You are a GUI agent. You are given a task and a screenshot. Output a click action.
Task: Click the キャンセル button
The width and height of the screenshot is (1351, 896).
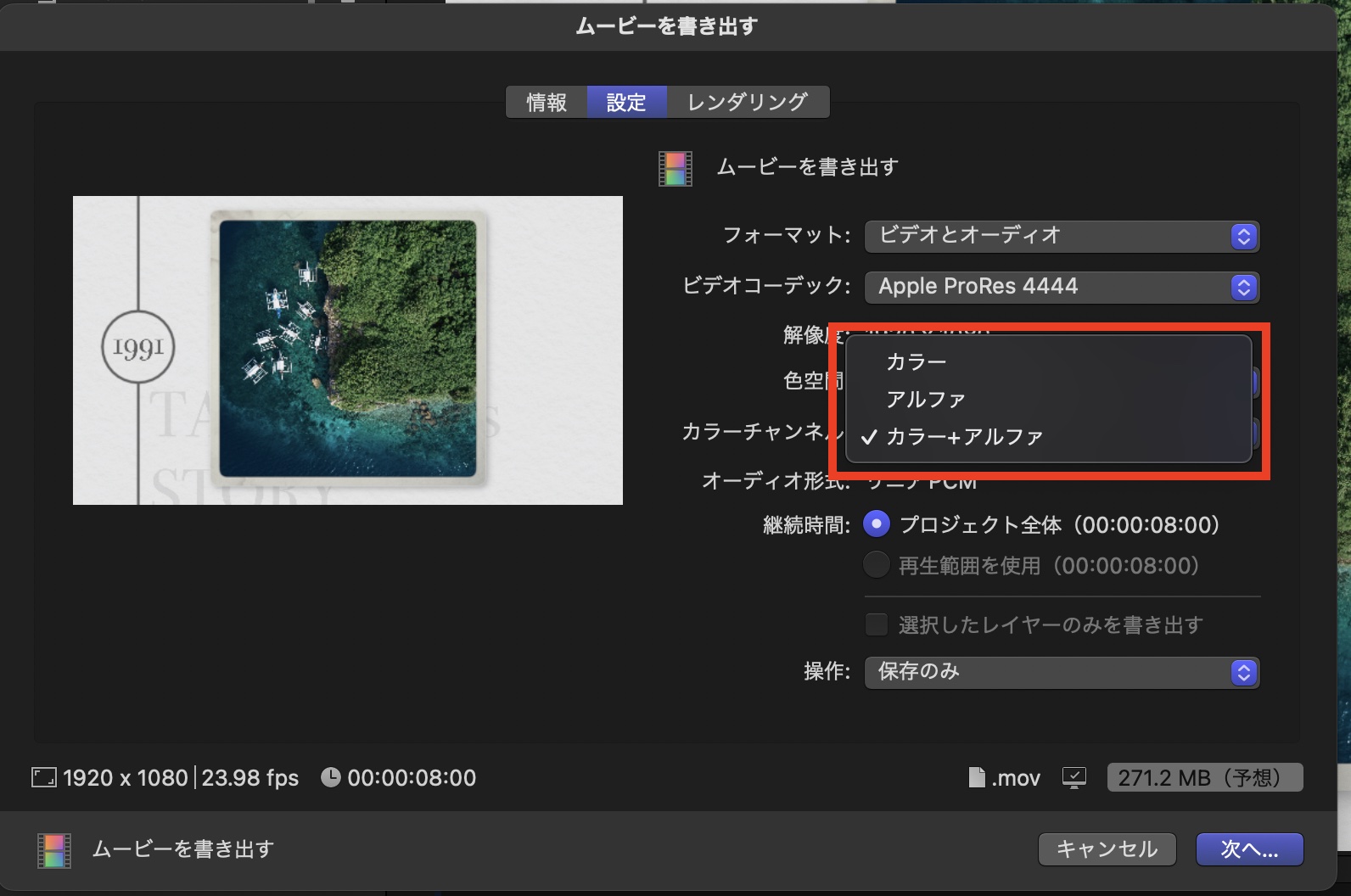[x=1107, y=849]
